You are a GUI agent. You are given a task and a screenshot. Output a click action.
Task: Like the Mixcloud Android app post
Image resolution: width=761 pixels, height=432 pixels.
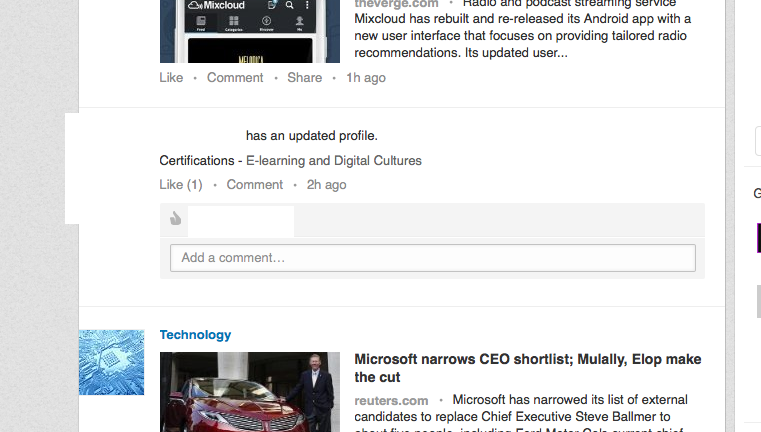171,77
